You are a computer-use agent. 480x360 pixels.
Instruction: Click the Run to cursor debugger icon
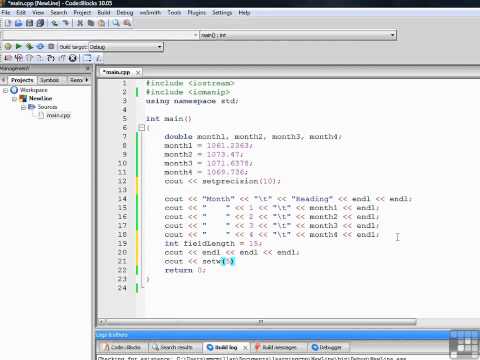tap(19, 58)
